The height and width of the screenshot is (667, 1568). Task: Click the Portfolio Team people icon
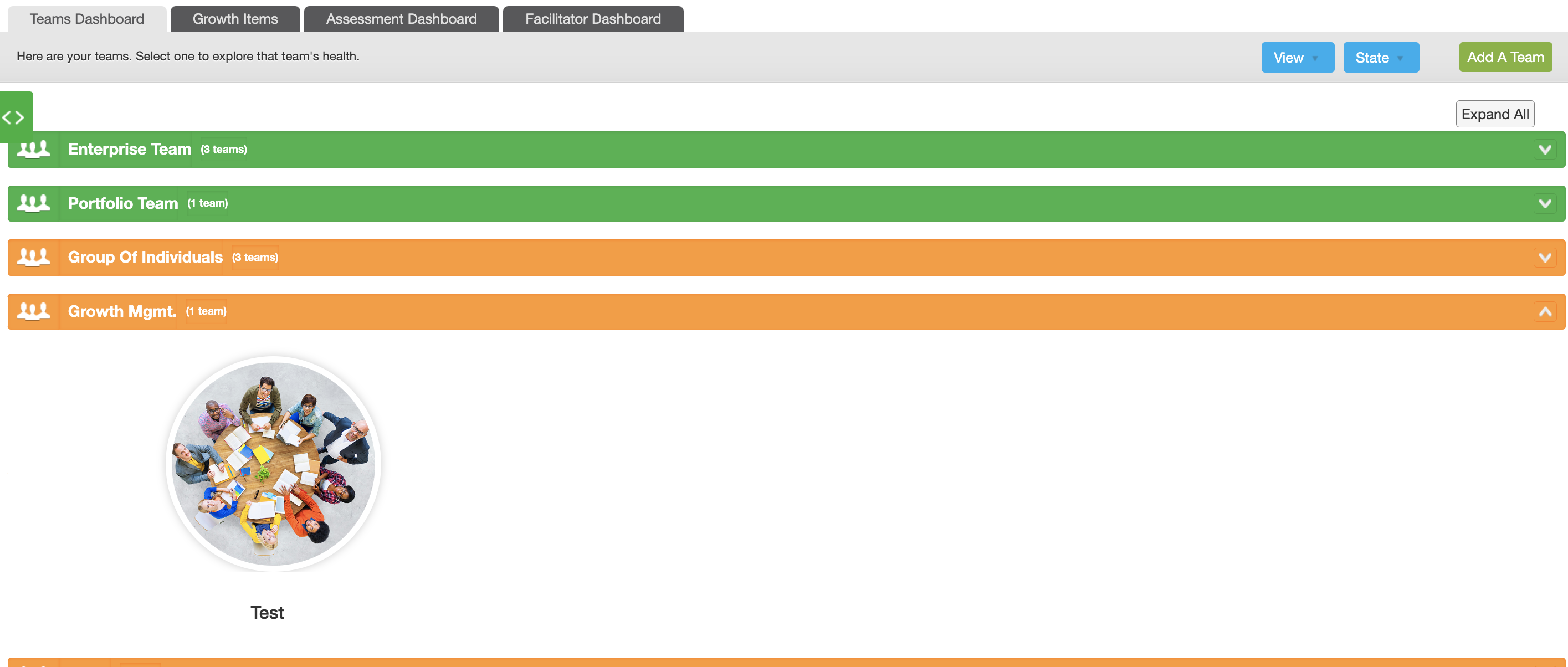33,203
